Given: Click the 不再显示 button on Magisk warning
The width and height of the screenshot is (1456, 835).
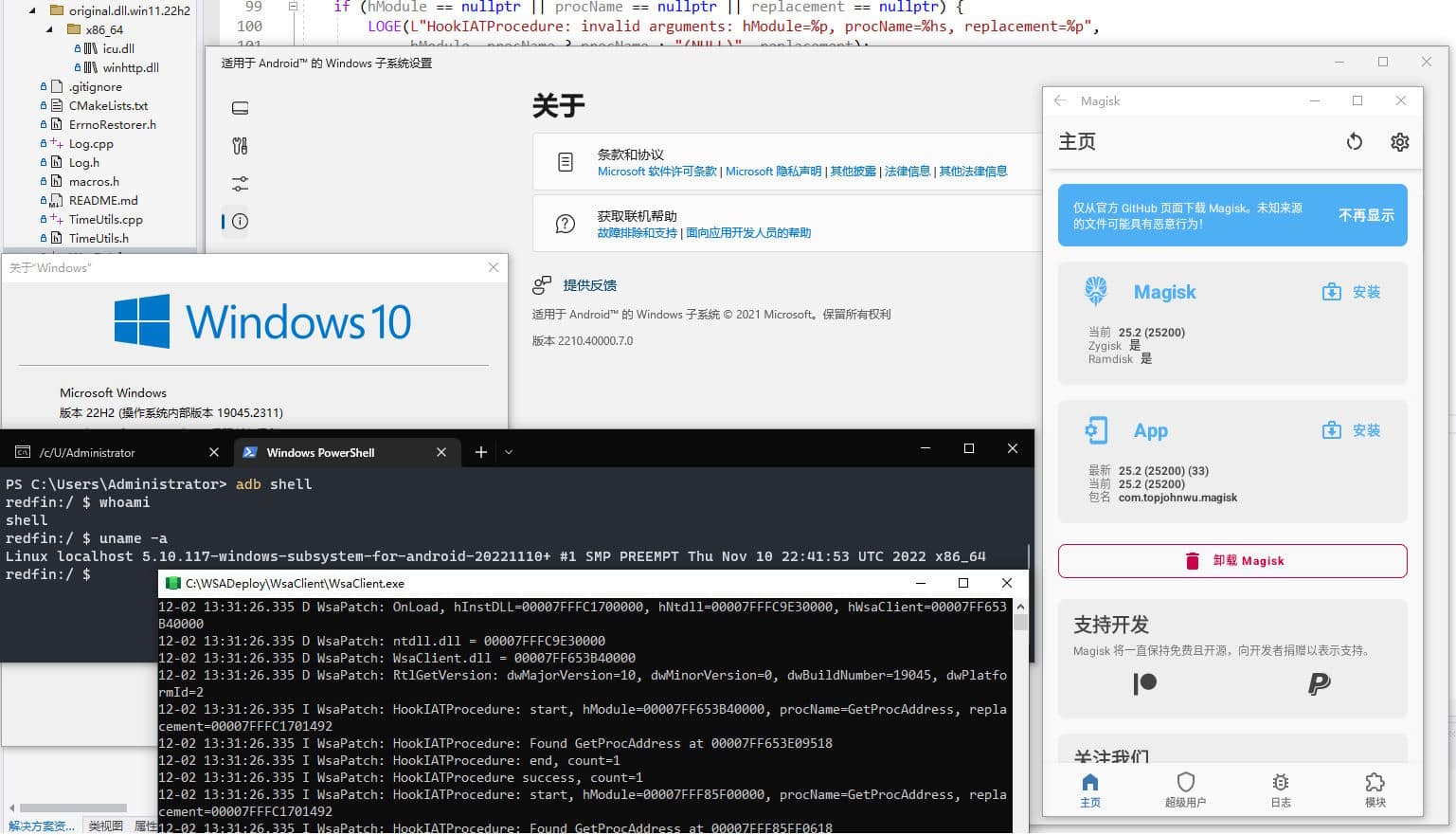Looking at the screenshot, I should (1366, 215).
